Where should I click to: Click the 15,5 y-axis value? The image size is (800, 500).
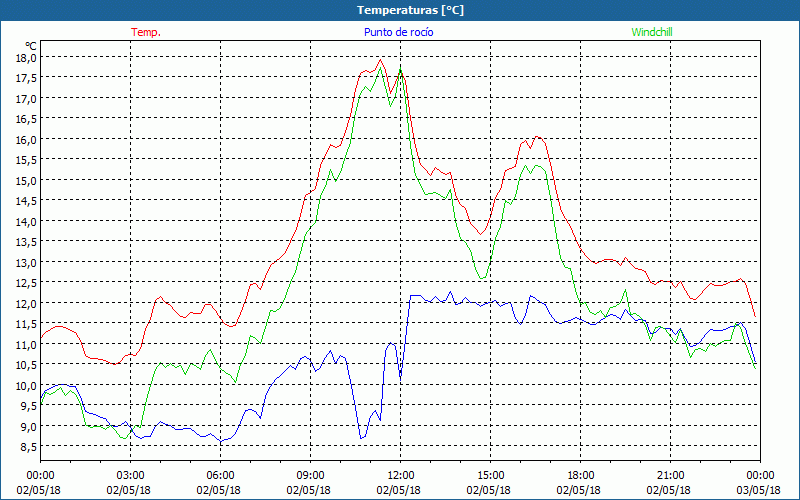coord(26,160)
